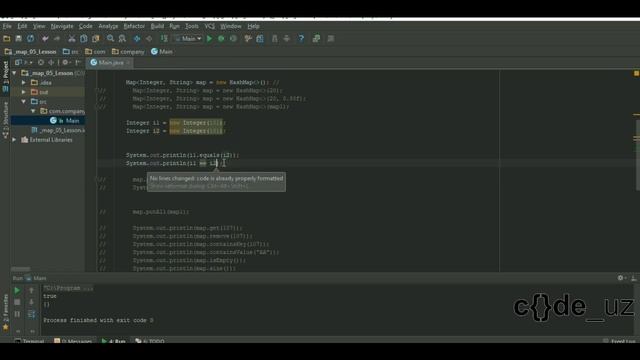Click Scroll from Source icon in Project panel
Image resolution: width=640 pixels, height=360 pixels.
click(41, 62)
